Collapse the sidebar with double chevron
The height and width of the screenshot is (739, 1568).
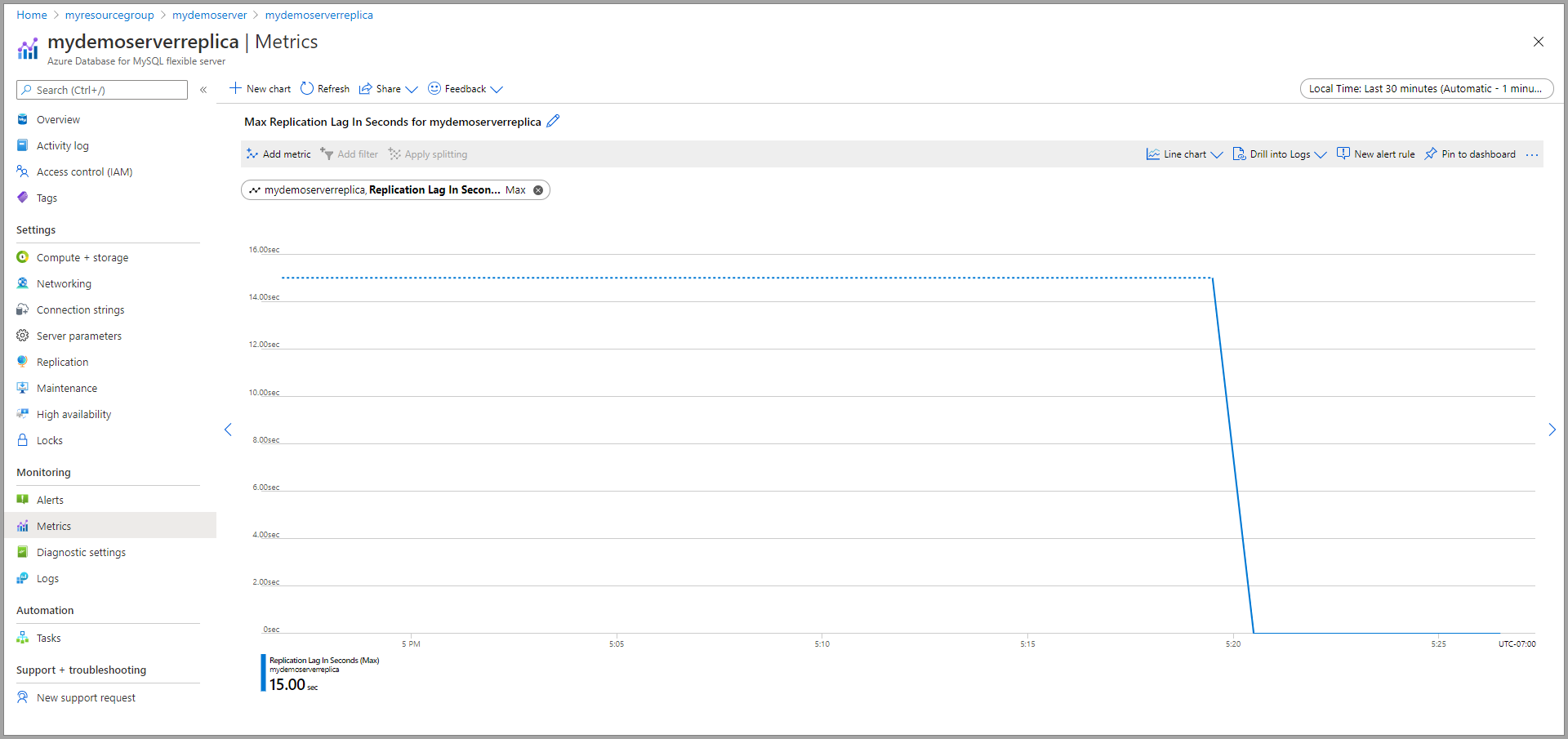pyautogui.click(x=203, y=90)
